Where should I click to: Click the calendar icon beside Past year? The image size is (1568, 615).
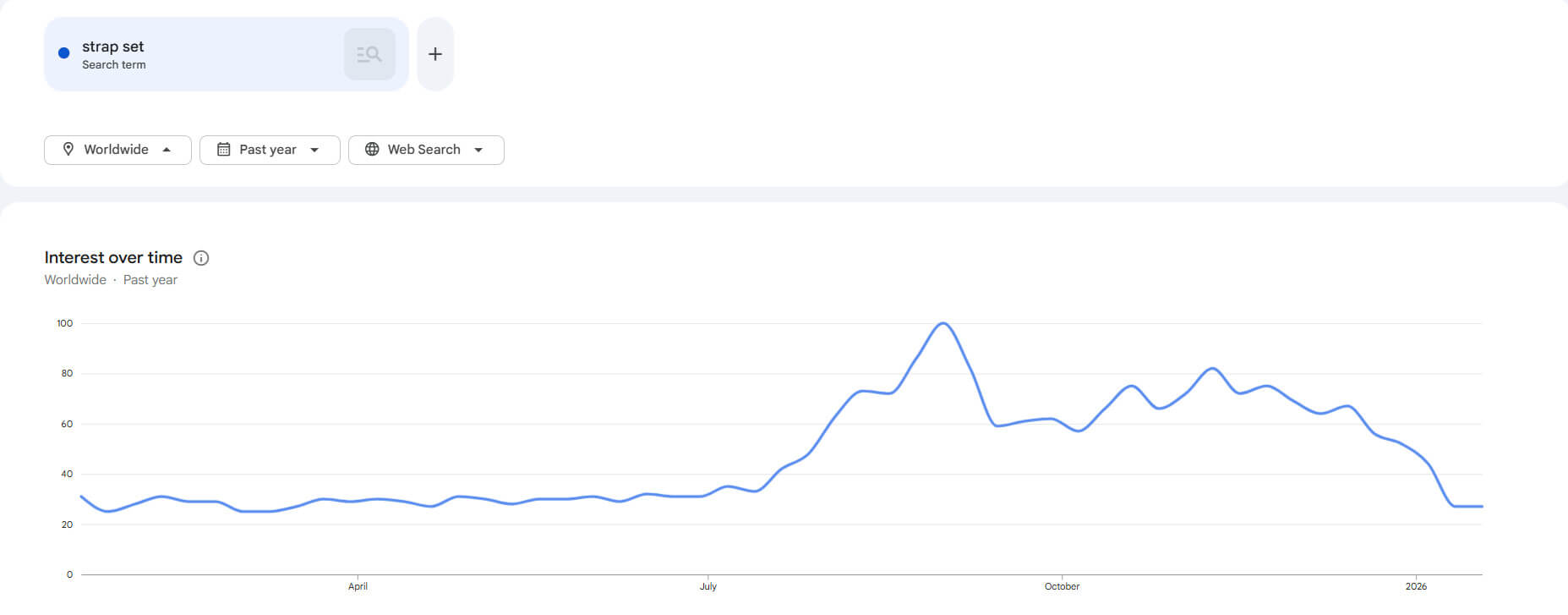point(224,150)
